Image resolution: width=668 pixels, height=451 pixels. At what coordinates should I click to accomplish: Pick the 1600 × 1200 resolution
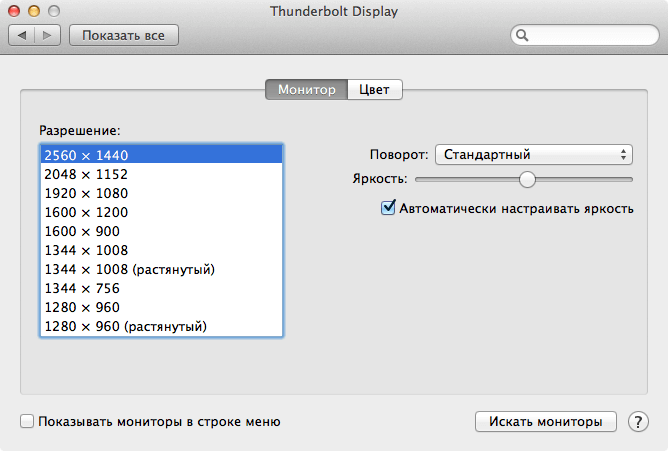coord(161,212)
